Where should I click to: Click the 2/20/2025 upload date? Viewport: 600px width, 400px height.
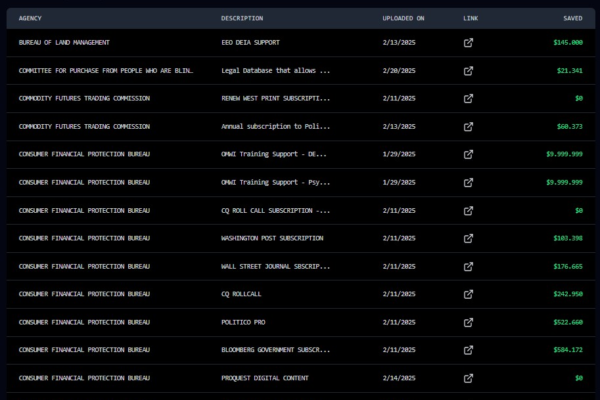pyautogui.click(x=399, y=71)
